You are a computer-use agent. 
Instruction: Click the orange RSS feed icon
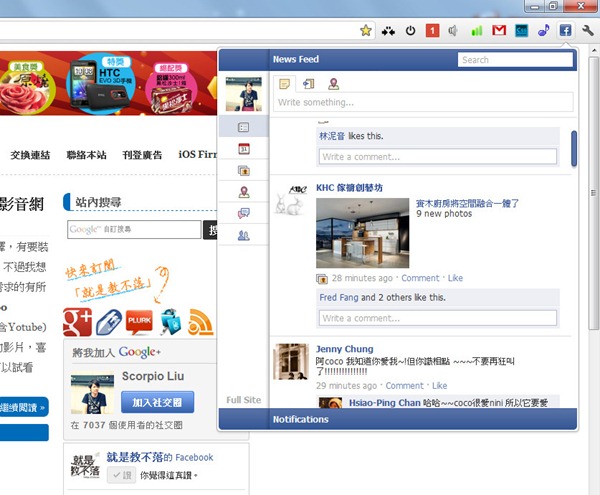coord(201,322)
